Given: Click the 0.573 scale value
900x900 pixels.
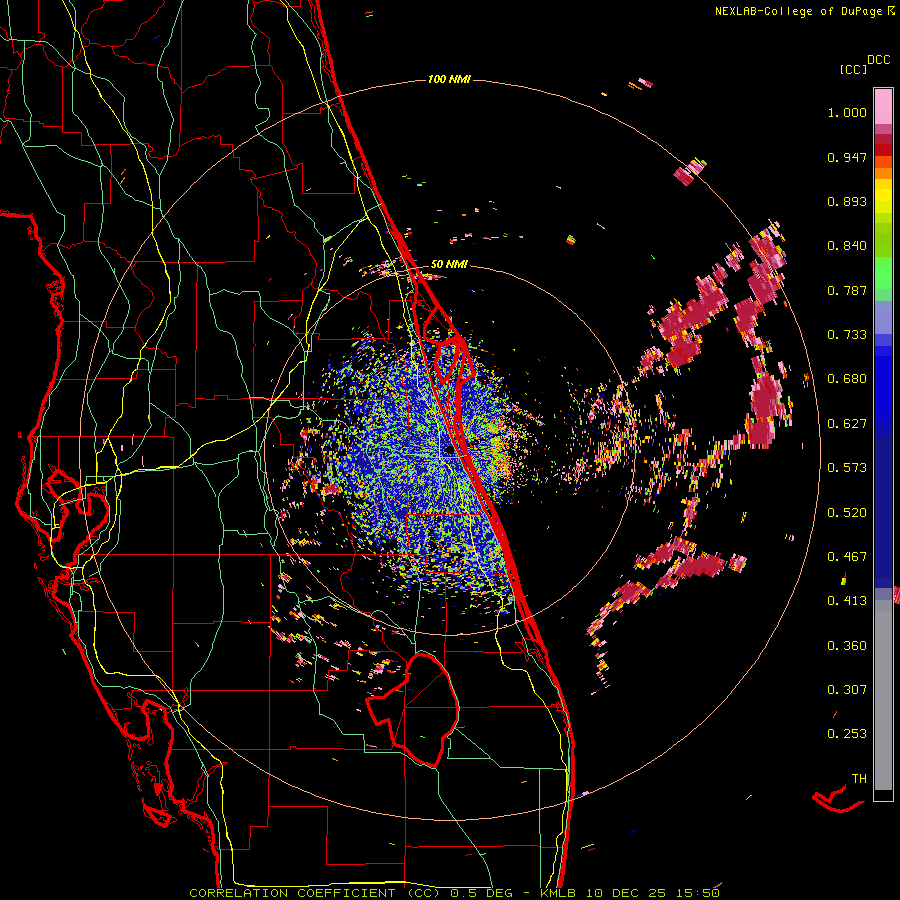Looking at the screenshot, I should [x=847, y=468].
